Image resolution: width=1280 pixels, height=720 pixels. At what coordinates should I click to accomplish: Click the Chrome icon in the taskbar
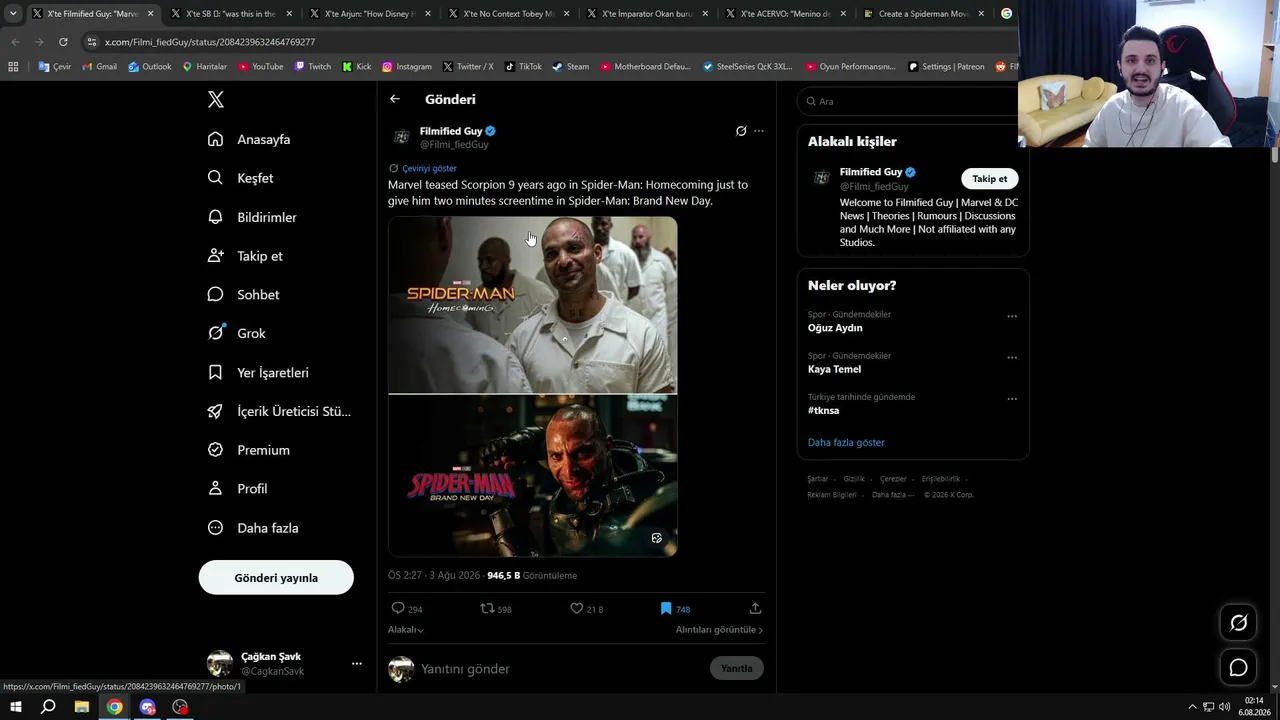[x=115, y=707]
